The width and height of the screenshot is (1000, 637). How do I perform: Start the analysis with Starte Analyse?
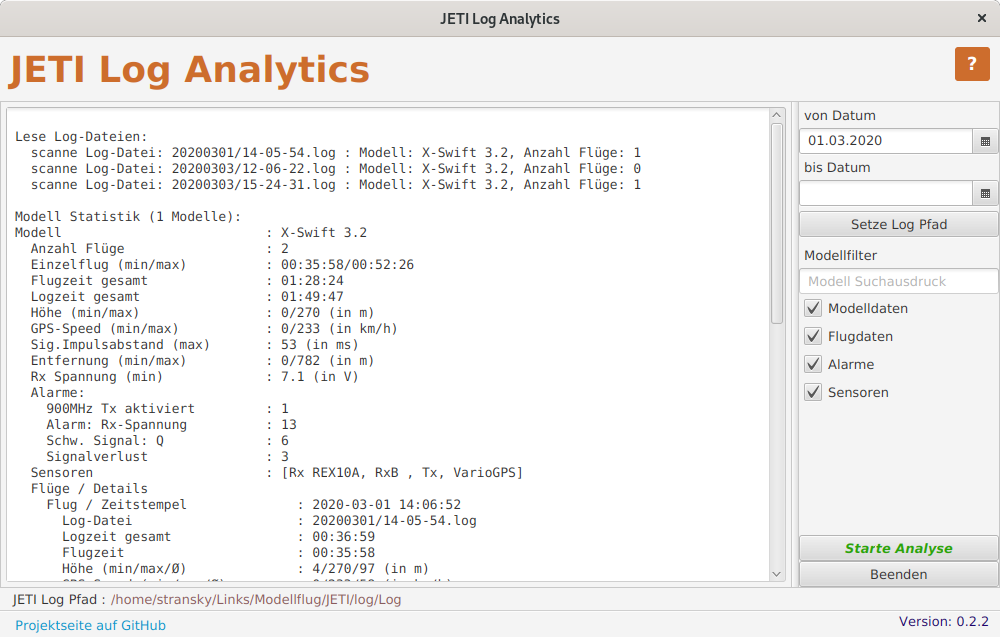[899, 548]
